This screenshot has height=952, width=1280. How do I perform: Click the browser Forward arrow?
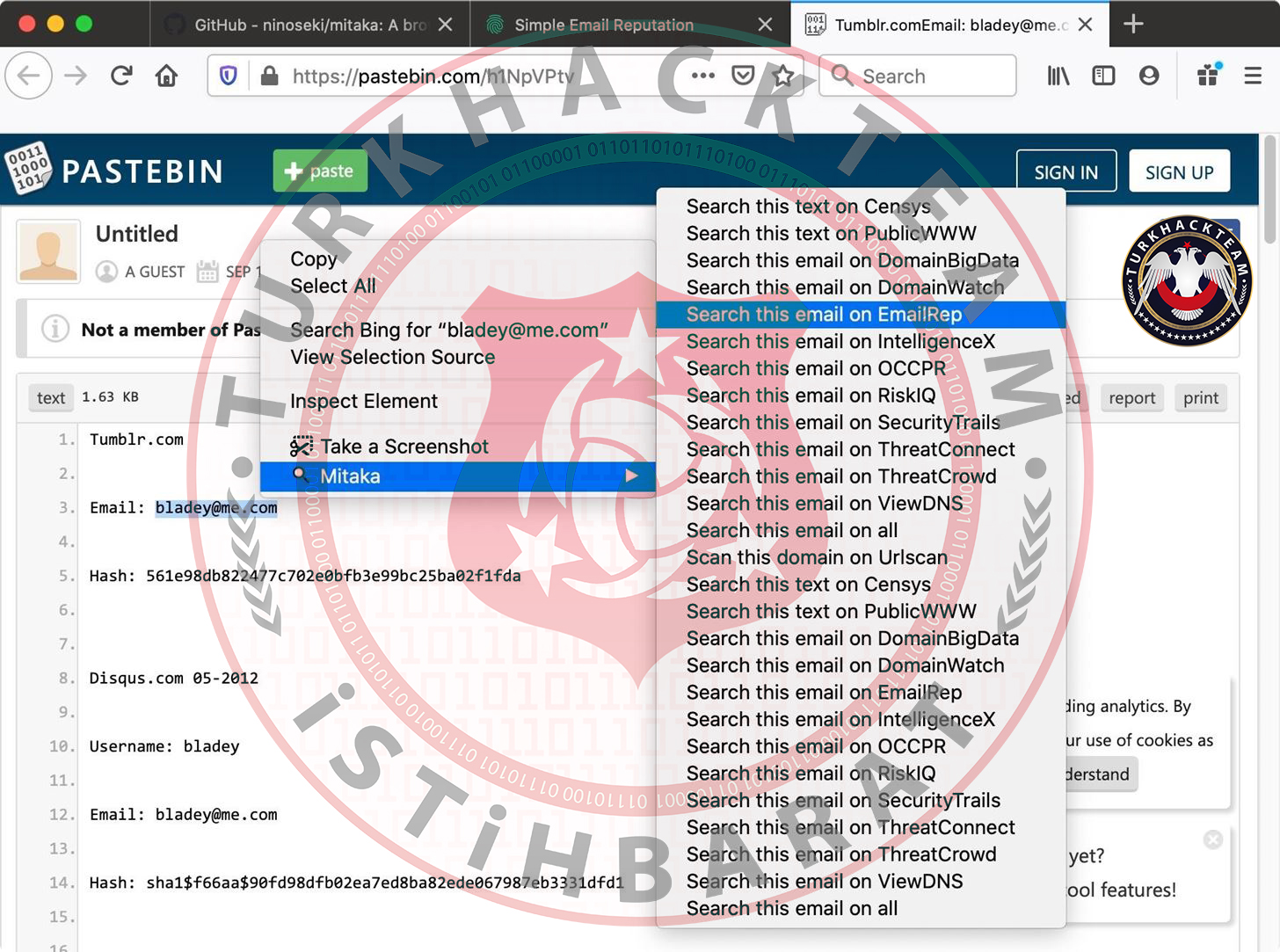coord(76,76)
